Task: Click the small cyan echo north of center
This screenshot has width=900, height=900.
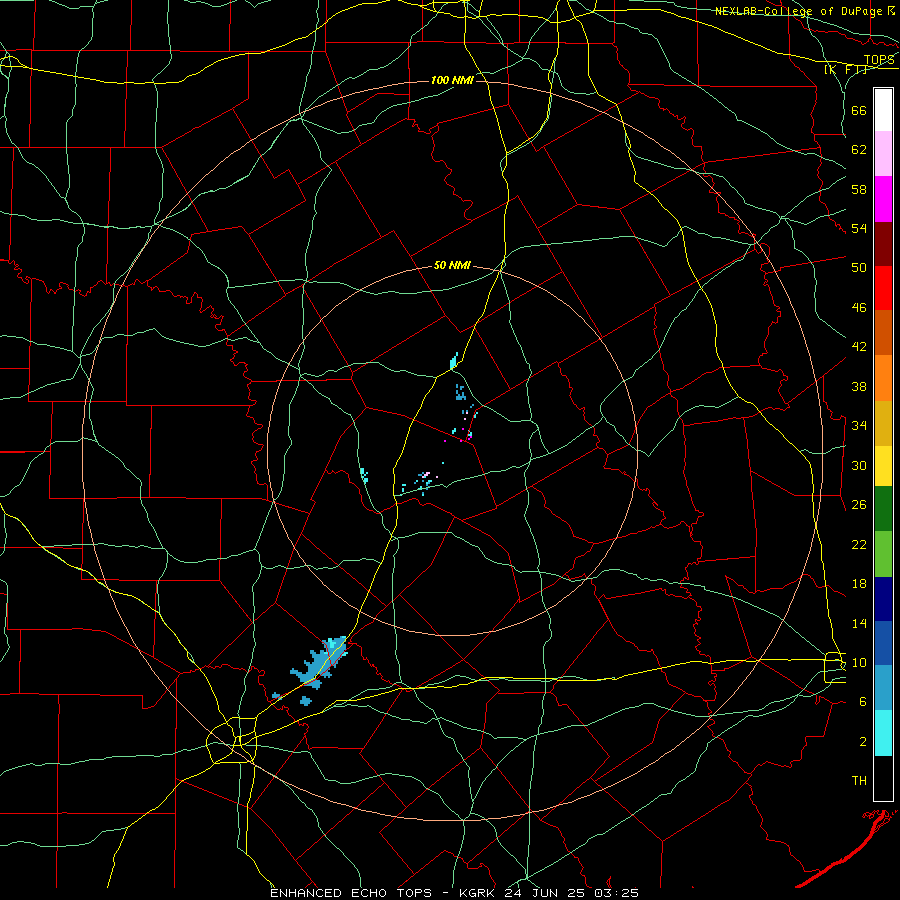Action: tap(454, 361)
